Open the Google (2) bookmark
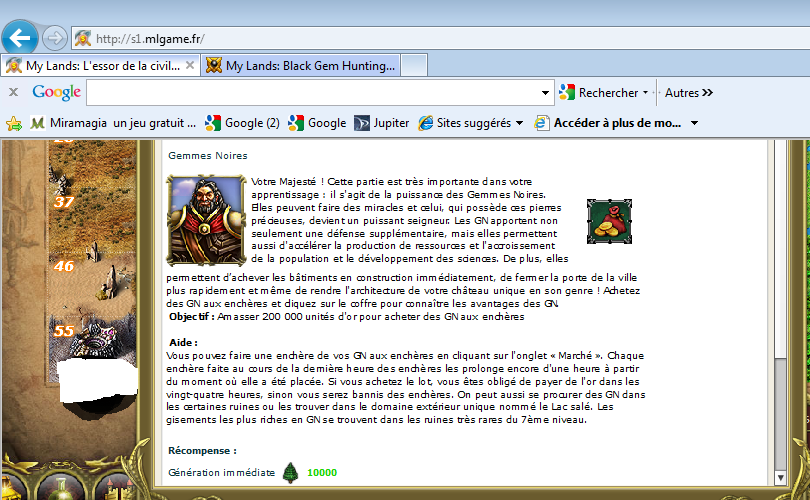The width and height of the screenshot is (810, 500). pyautogui.click(x=243, y=123)
